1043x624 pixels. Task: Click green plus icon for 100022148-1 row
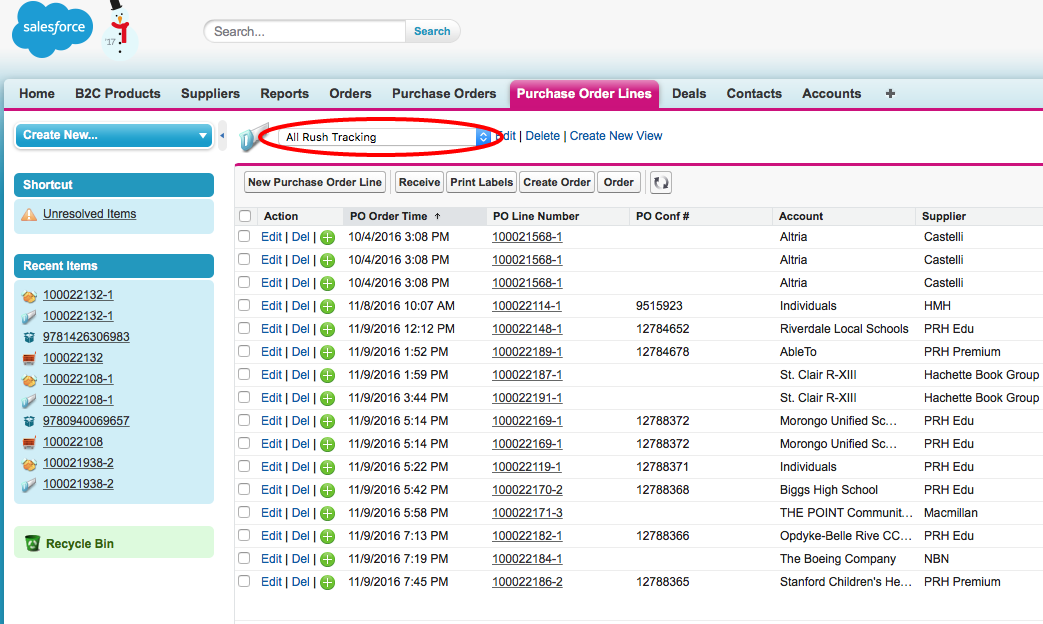click(327, 329)
